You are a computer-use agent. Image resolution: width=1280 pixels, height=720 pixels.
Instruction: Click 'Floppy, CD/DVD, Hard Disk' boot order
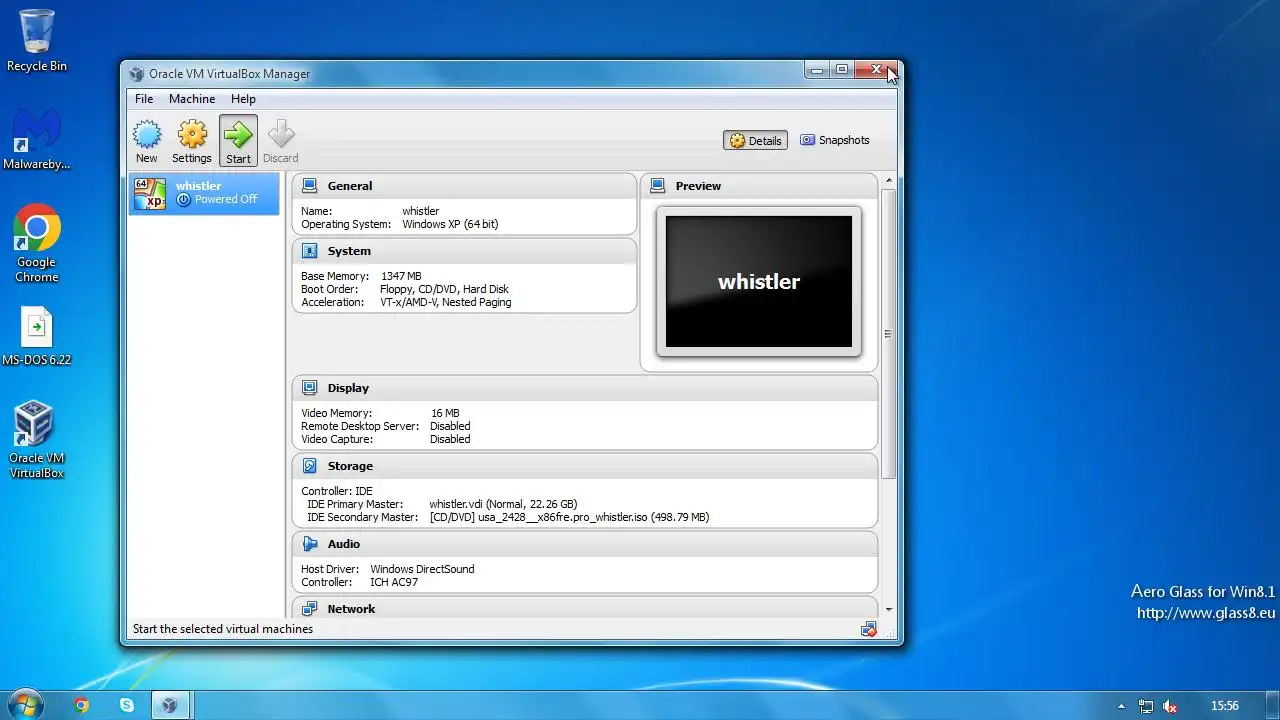click(x=444, y=289)
